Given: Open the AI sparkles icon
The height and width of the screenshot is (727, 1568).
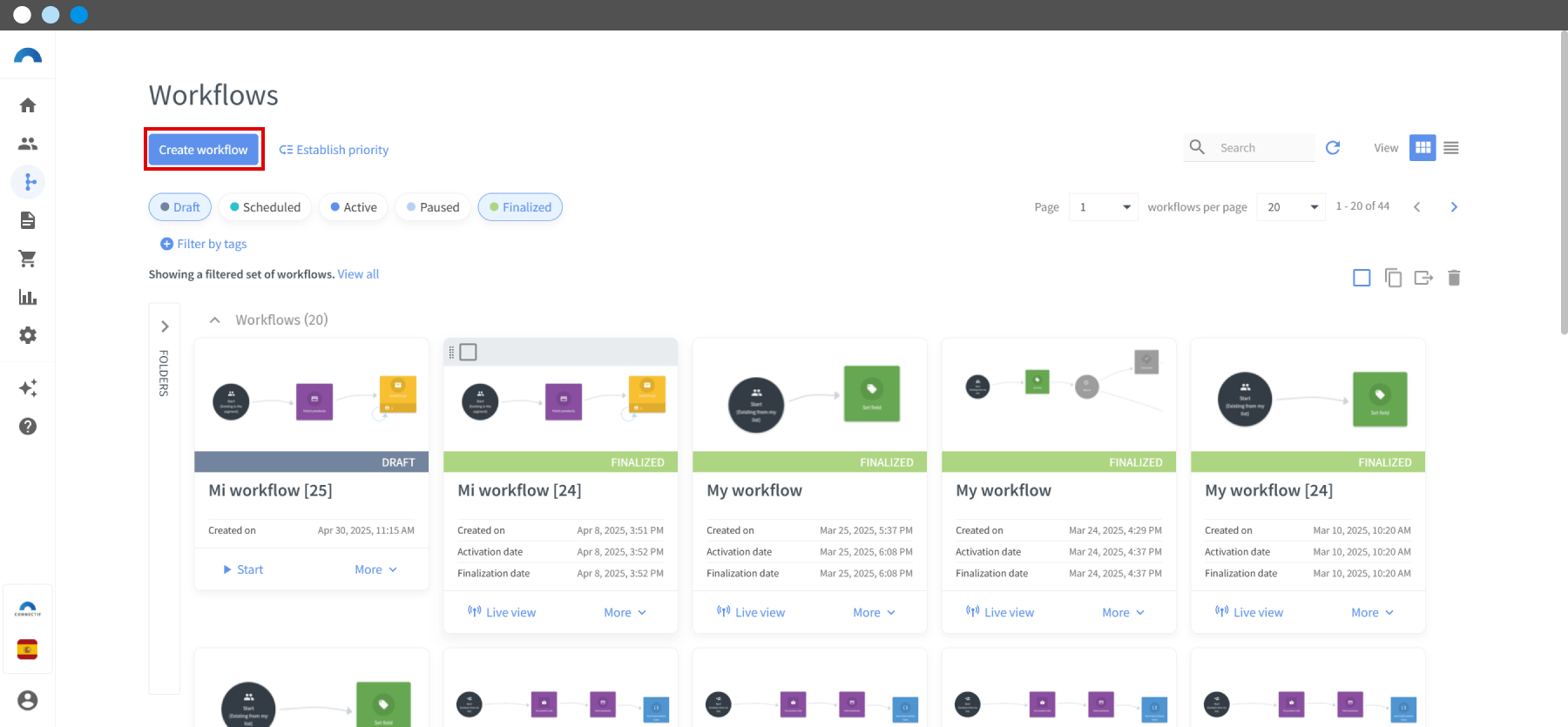Looking at the screenshot, I should point(28,387).
